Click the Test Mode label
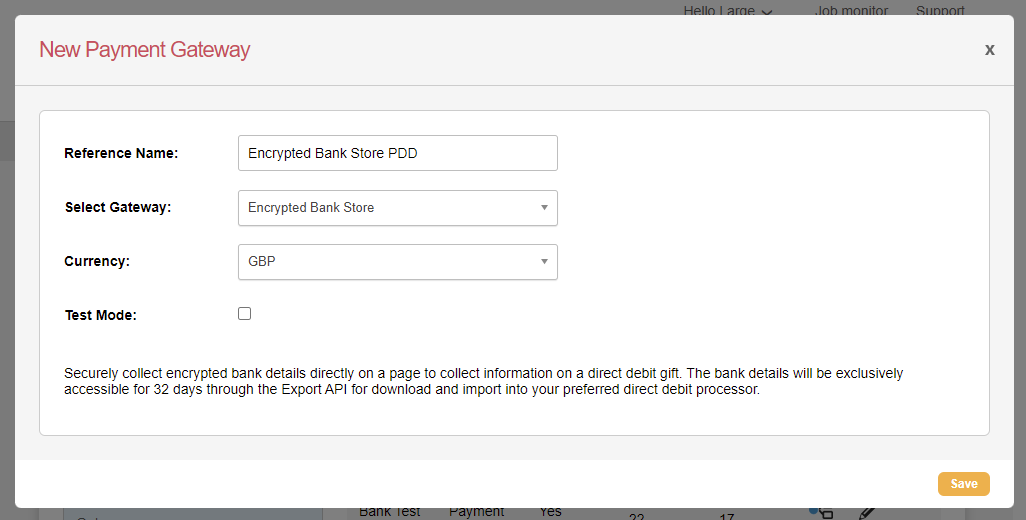 pyautogui.click(x=100, y=315)
